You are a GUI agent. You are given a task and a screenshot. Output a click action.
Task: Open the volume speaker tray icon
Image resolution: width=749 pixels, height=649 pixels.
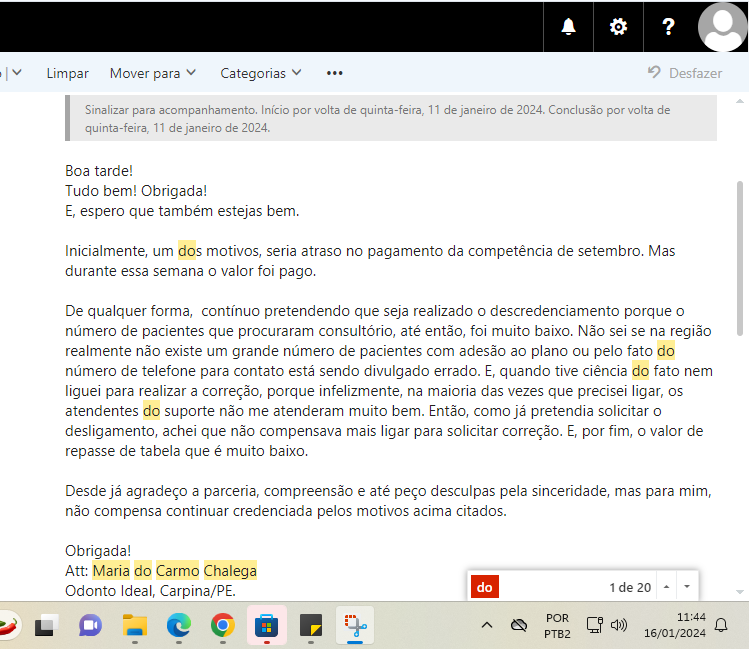(619, 625)
